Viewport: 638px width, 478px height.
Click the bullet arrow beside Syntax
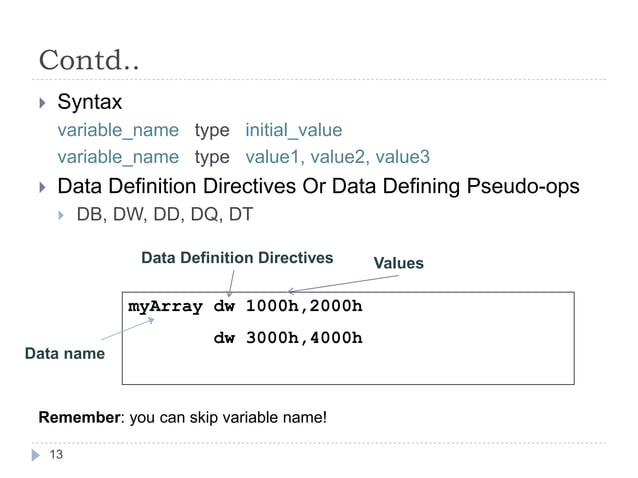40,104
